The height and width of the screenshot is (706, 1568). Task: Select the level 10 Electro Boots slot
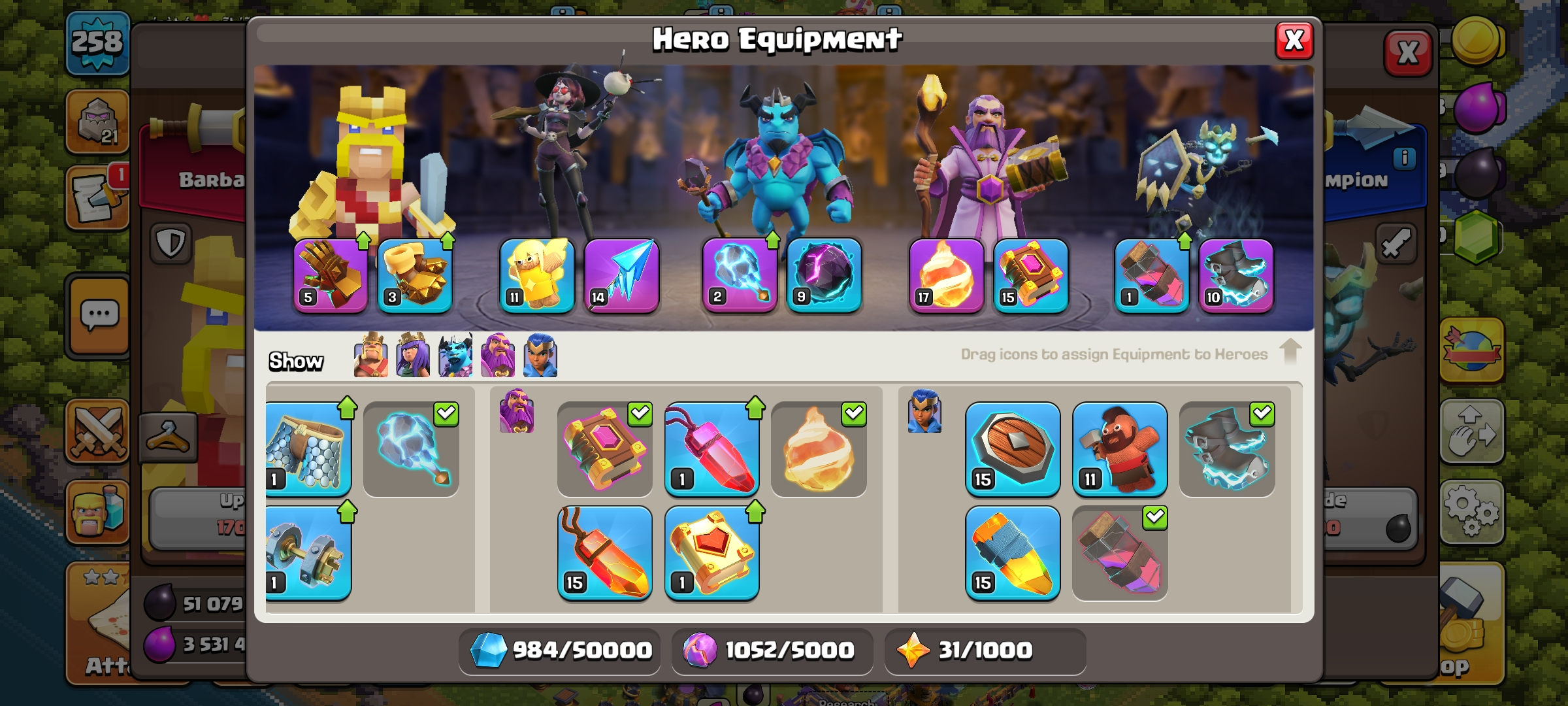coord(1235,275)
